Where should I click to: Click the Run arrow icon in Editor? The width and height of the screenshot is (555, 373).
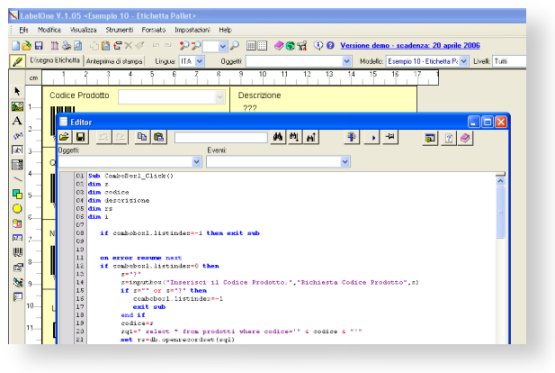[372, 137]
